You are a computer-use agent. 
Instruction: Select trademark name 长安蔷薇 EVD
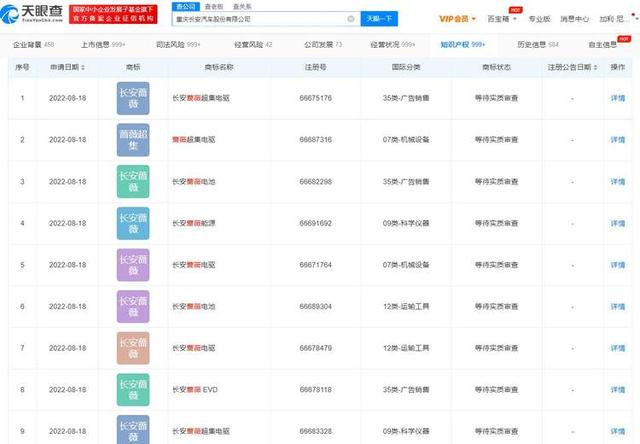(195, 390)
